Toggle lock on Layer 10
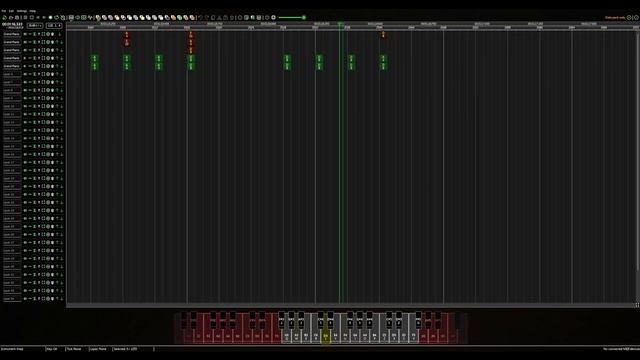 (x=34, y=106)
